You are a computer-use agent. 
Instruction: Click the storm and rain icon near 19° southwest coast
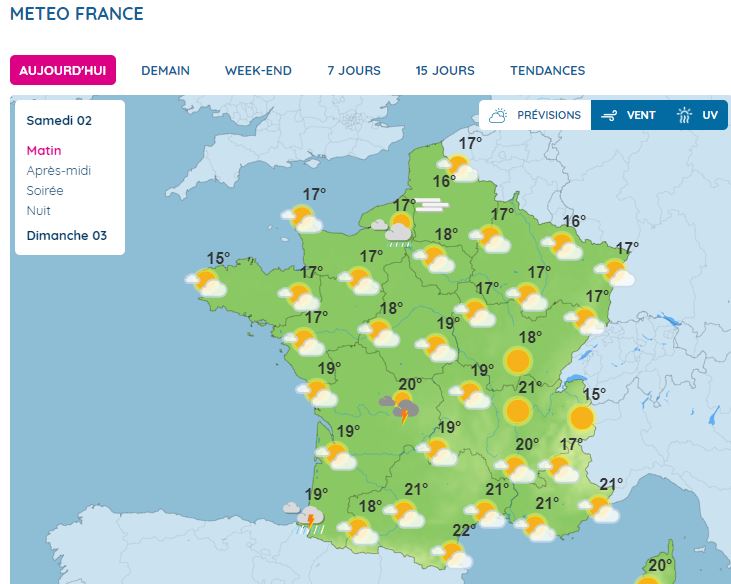(305, 517)
